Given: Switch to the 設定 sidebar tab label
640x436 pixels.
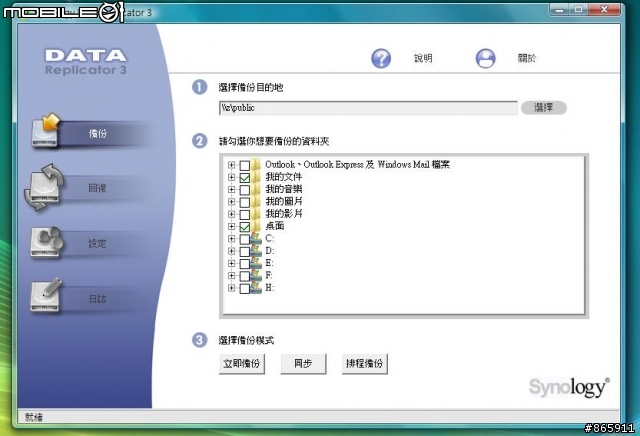Looking at the screenshot, I should coord(97,244).
